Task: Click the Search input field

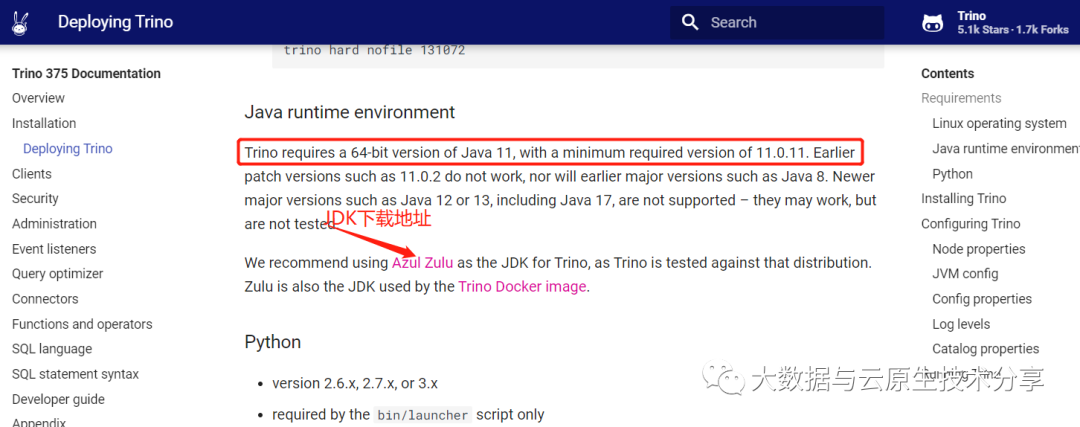Action: tap(790, 23)
